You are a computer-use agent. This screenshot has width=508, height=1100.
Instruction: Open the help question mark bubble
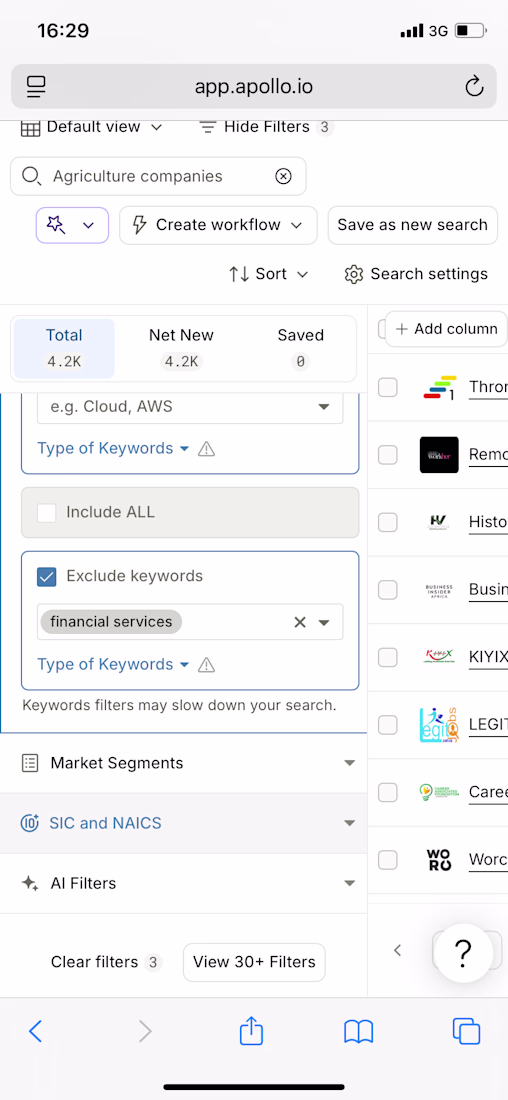(x=463, y=952)
